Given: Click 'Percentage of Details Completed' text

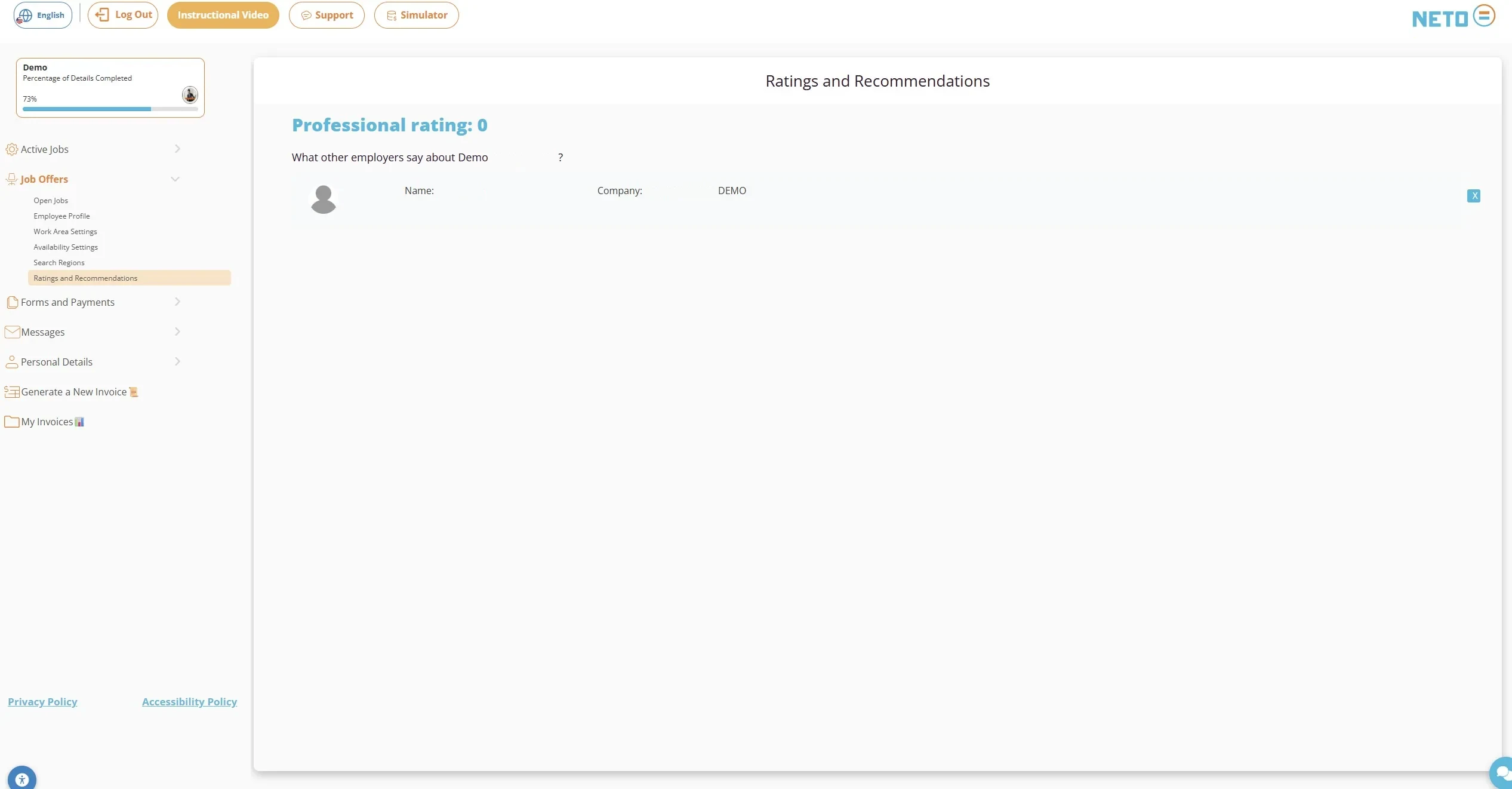Looking at the screenshot, I should (x=77, y=78).
